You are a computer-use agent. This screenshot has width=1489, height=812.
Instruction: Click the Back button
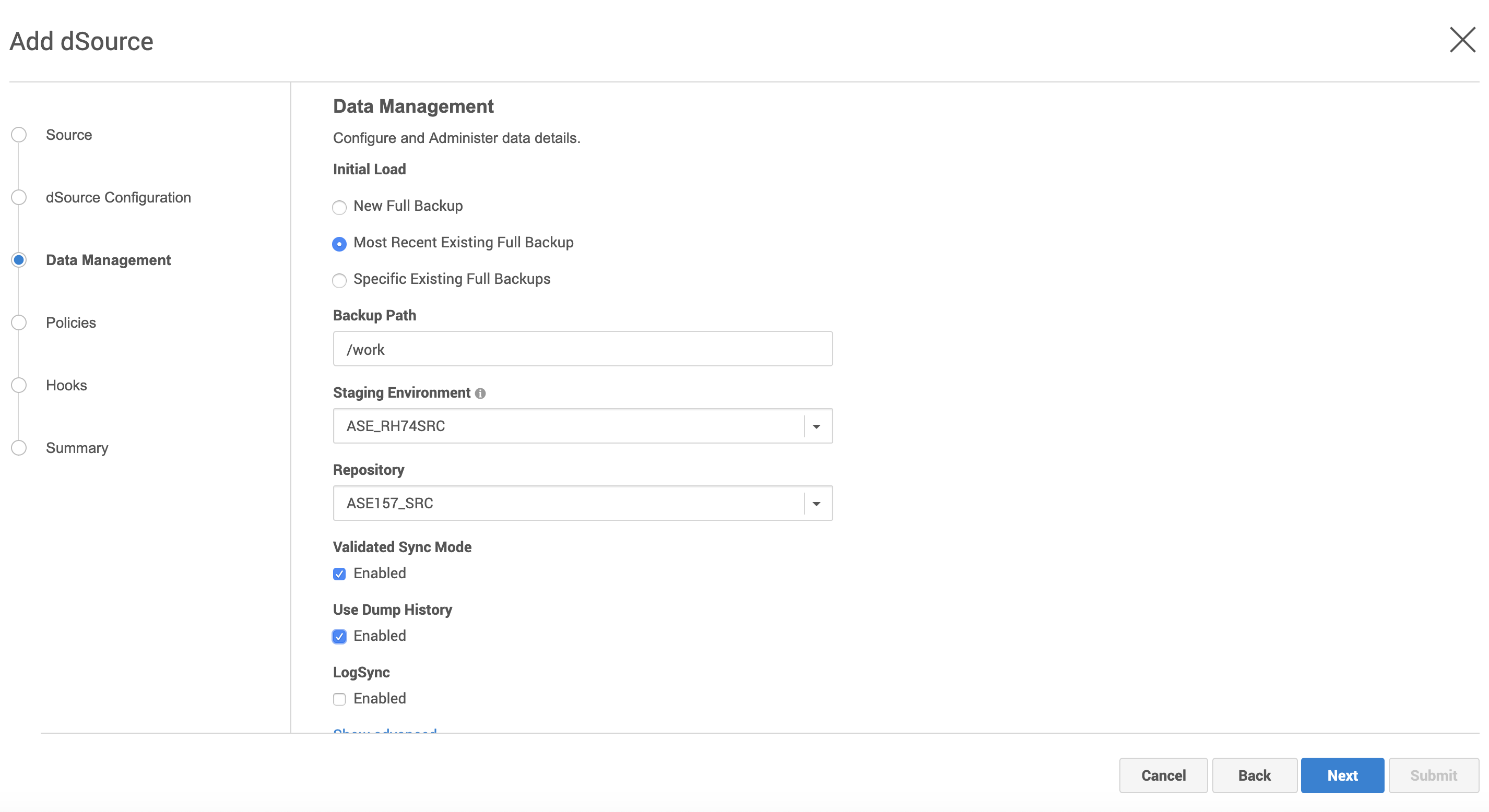pyautogui.click(x=1254, y=775)
